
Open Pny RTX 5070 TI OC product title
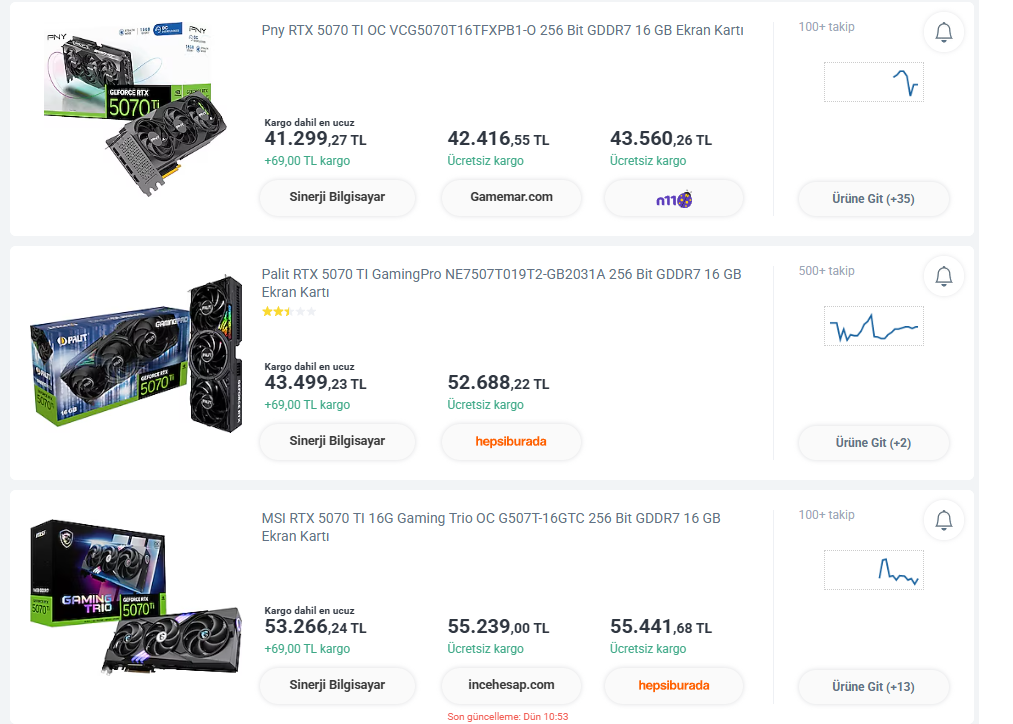[502, 30]
